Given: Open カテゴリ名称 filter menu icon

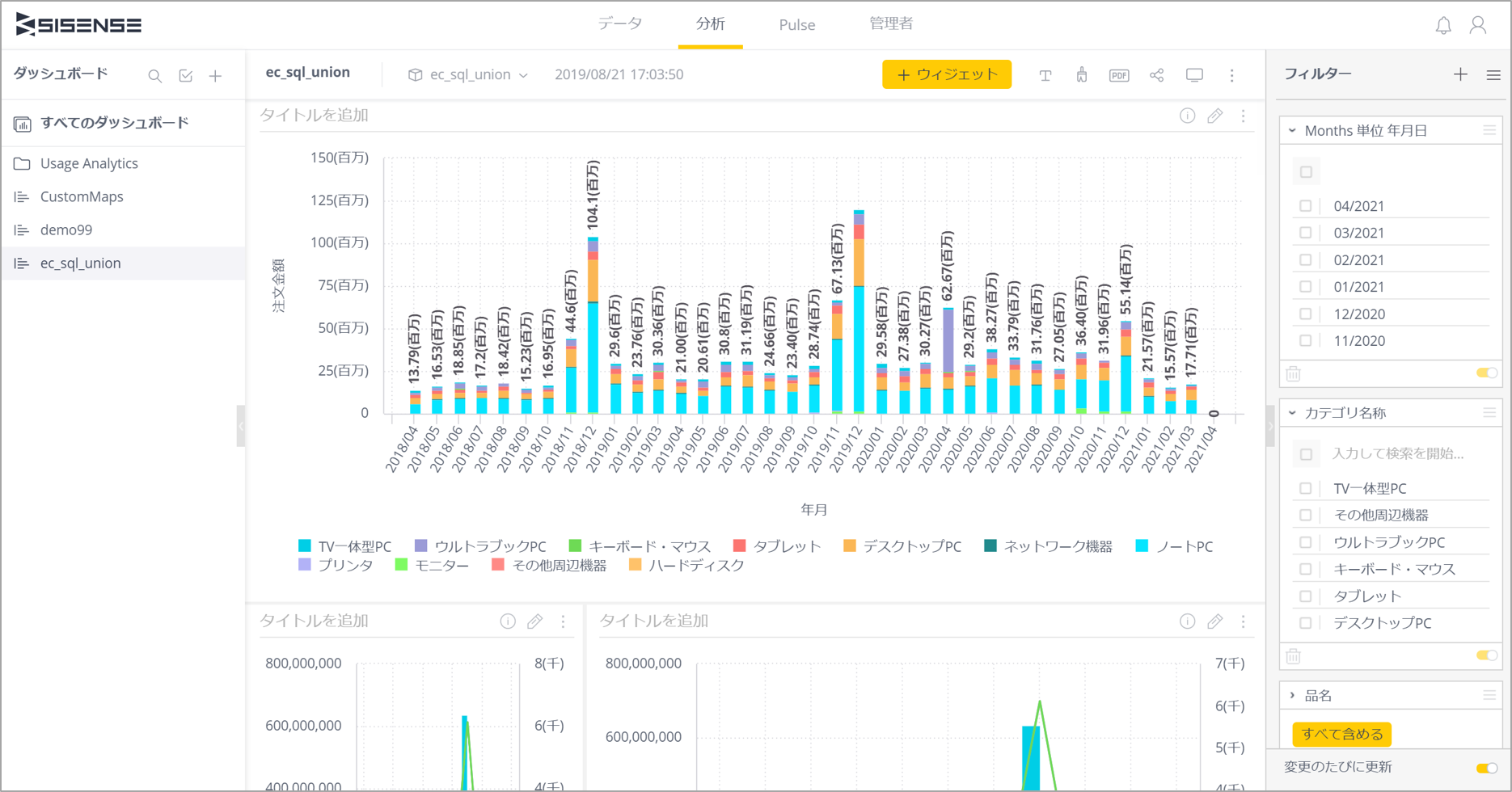Looking at the screenshot, I should click(1489, 413).
